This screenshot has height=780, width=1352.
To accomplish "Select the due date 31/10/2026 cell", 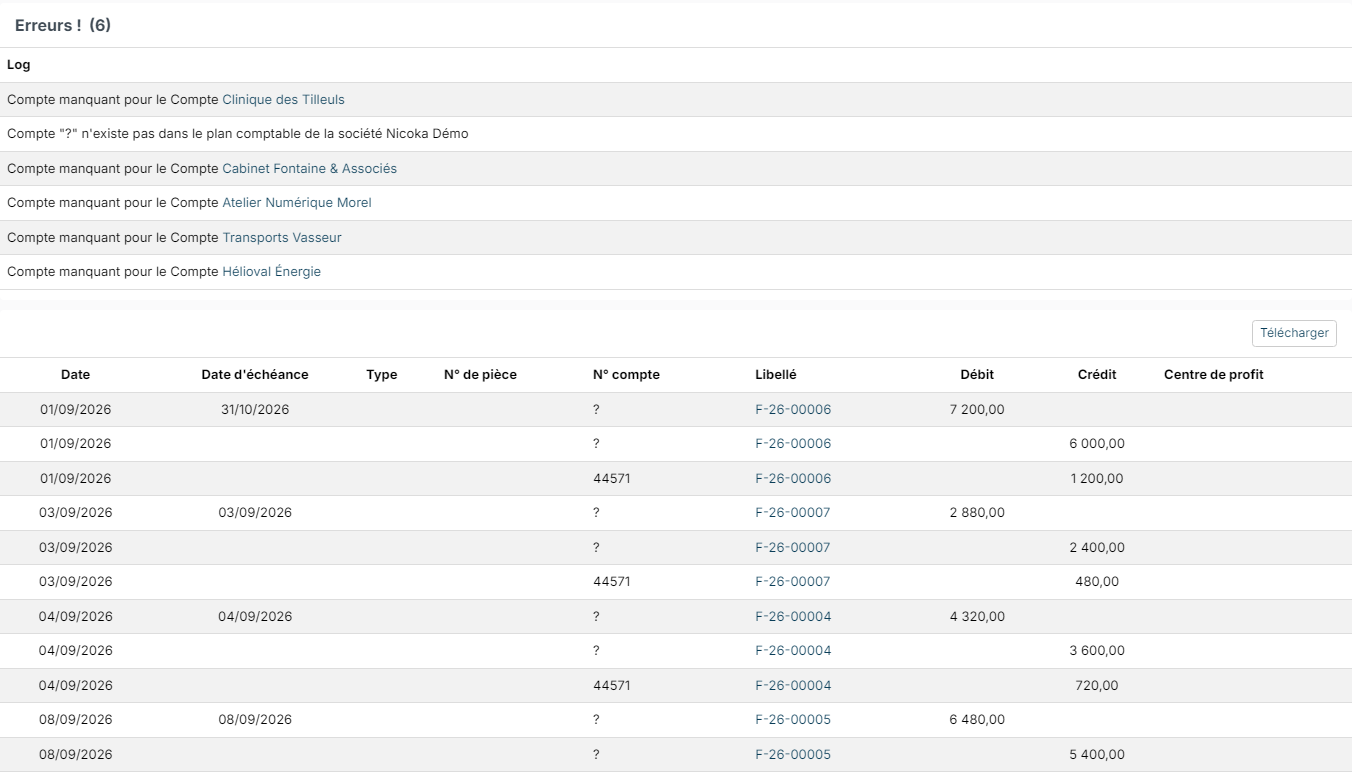I will point(255,409).
